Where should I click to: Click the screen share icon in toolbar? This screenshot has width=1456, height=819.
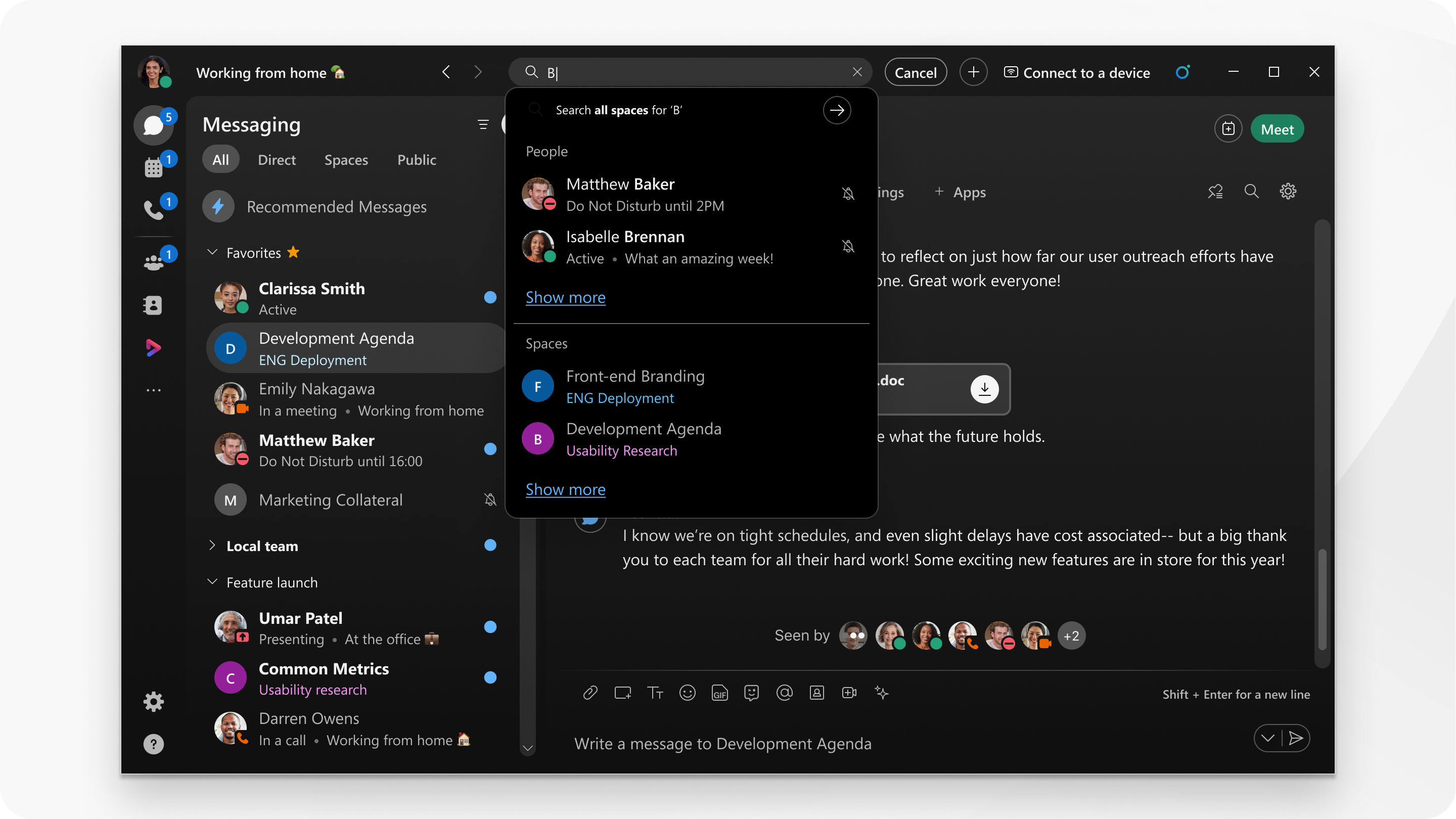(x=622, y=692)
